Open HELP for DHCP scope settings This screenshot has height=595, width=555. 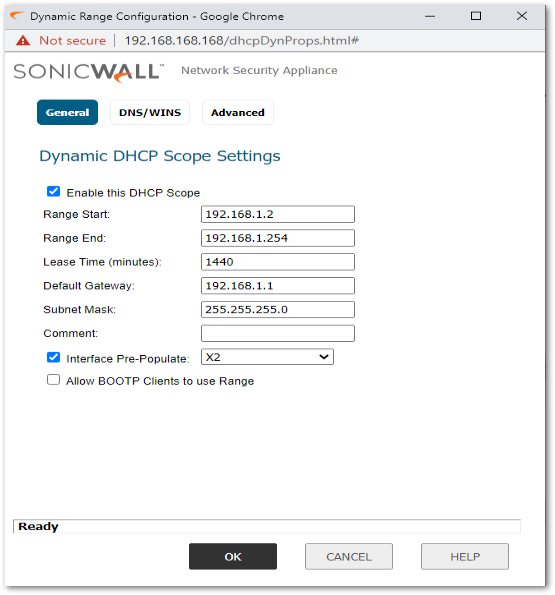(x=465, y=557)
